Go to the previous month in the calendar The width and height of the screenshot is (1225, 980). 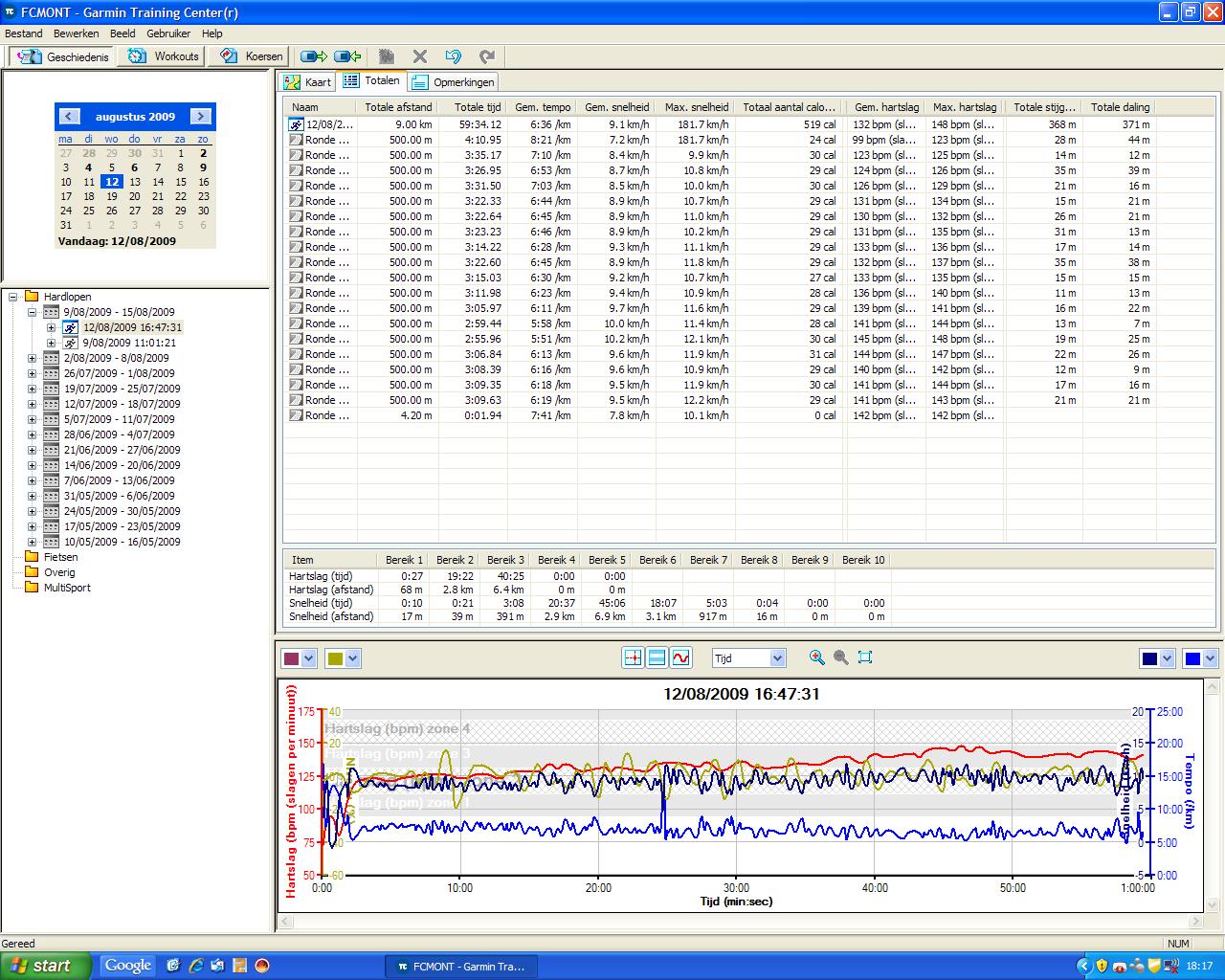(69, 116)
